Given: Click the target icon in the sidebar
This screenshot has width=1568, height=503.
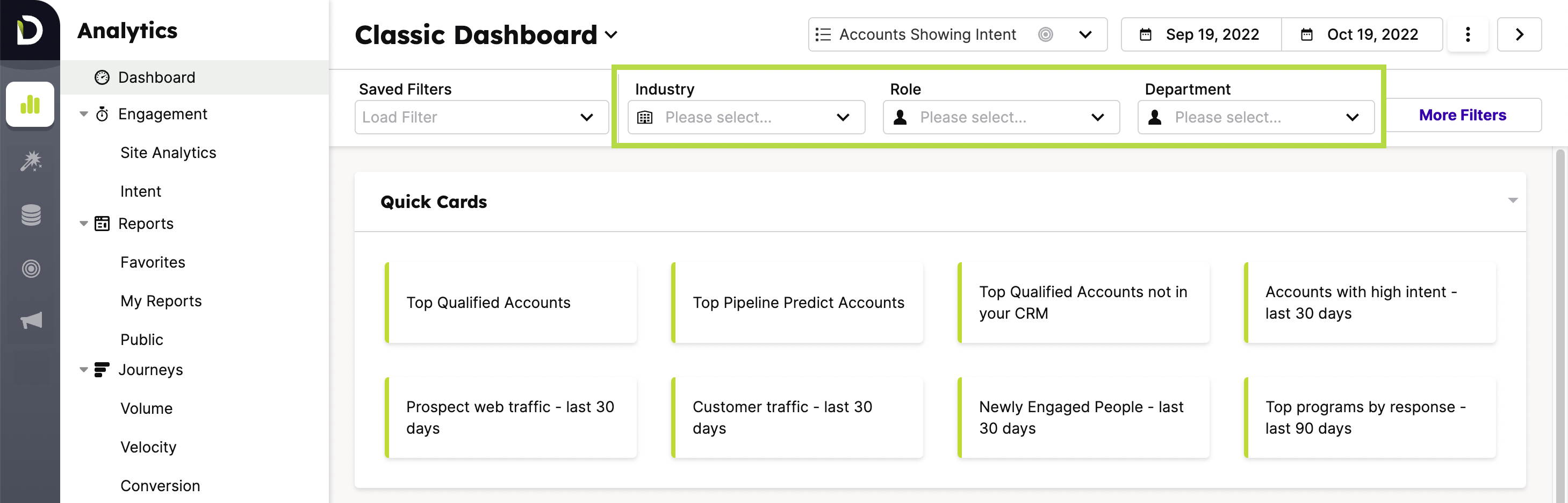Looking at the screenshot, I should pos(30,268).
